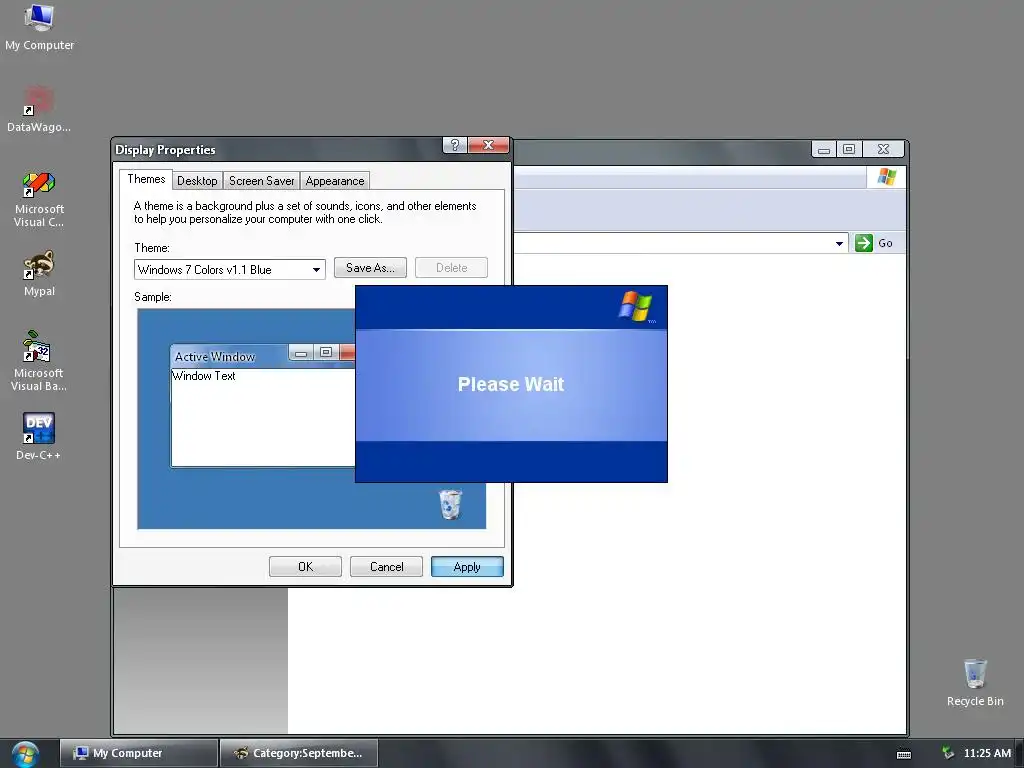Click the Please Wait message

(511, 384)
